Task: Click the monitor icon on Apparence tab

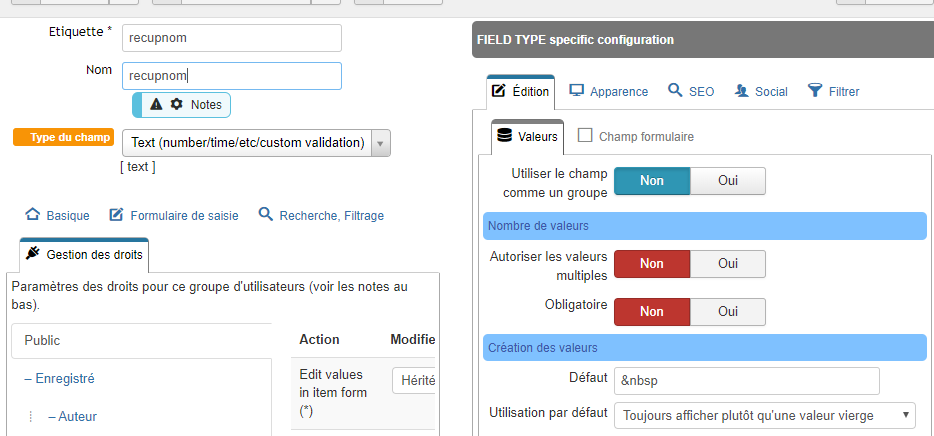Action: click(x=576, y=91)
